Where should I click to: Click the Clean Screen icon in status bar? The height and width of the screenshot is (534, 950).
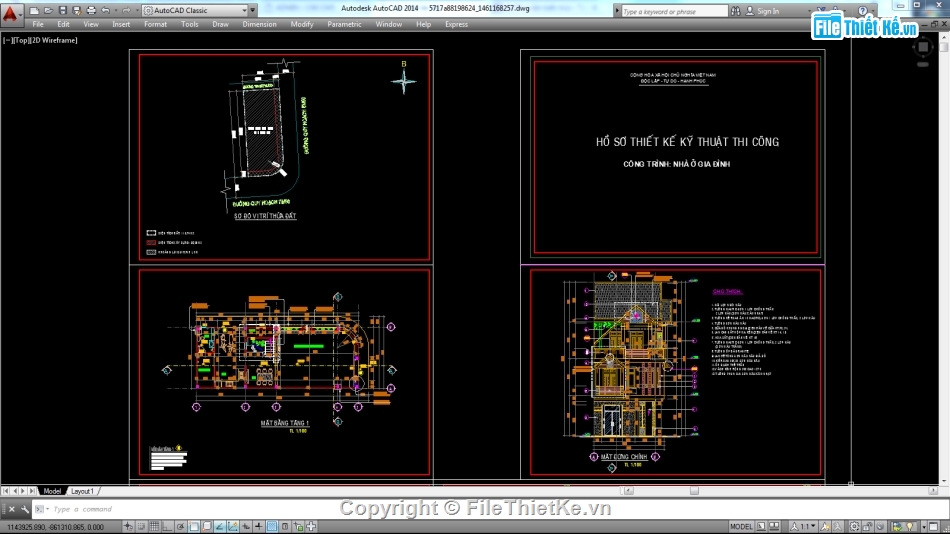pos(933,527)
